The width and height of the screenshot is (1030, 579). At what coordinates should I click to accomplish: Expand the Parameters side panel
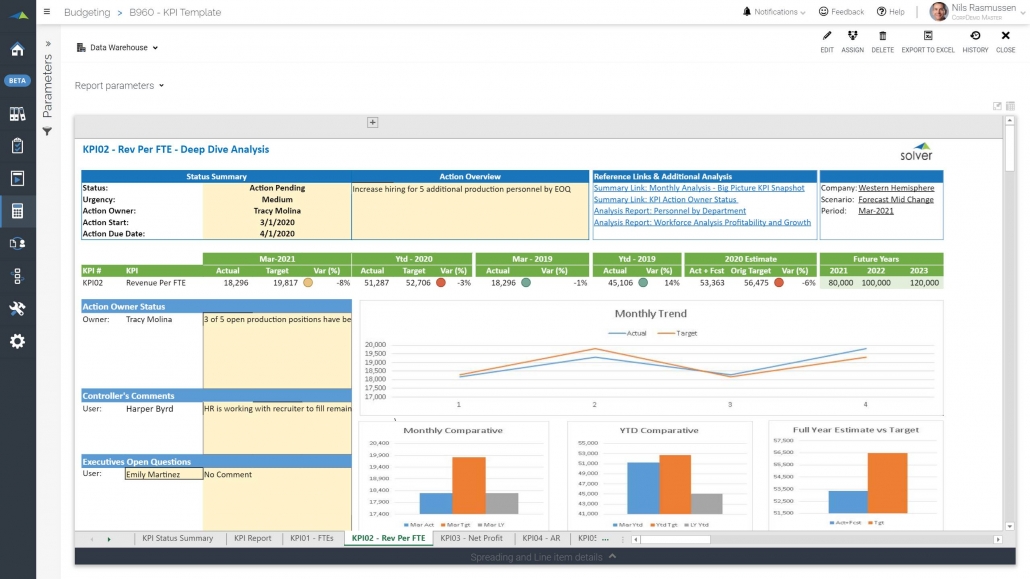click(47, 44)
